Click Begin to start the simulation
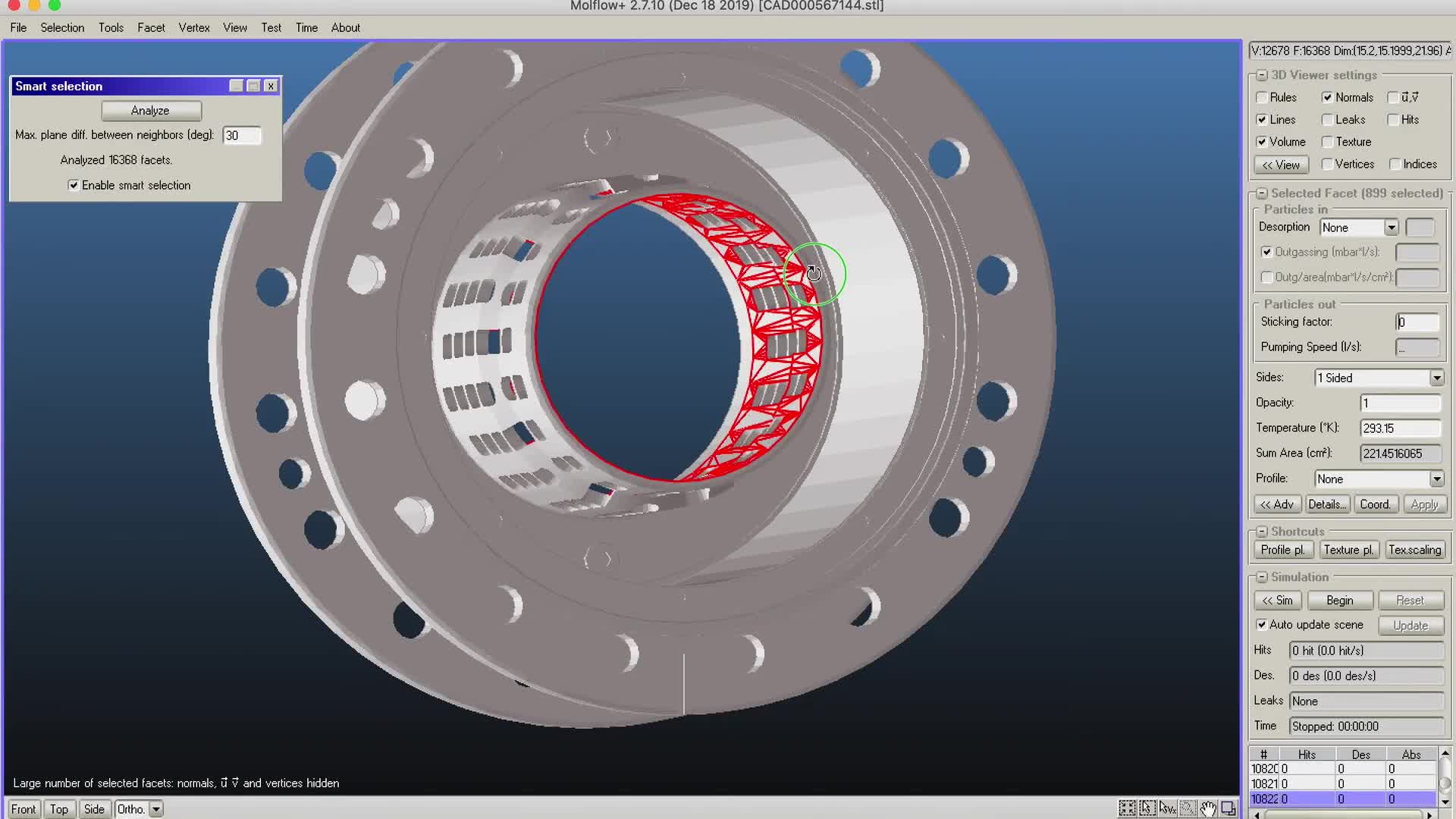 coord(1339,600)
